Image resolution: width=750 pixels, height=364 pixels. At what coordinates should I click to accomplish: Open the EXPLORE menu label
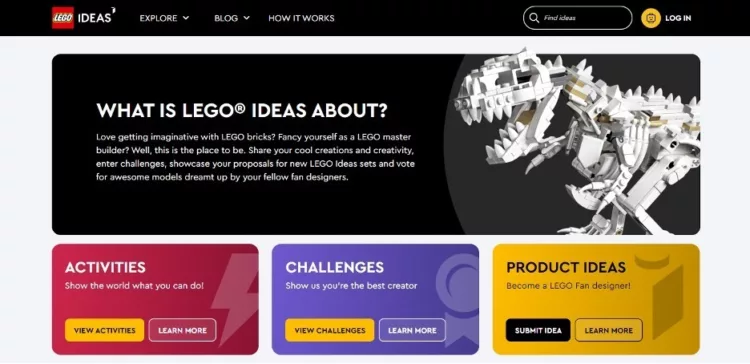[x=158, y=18]
